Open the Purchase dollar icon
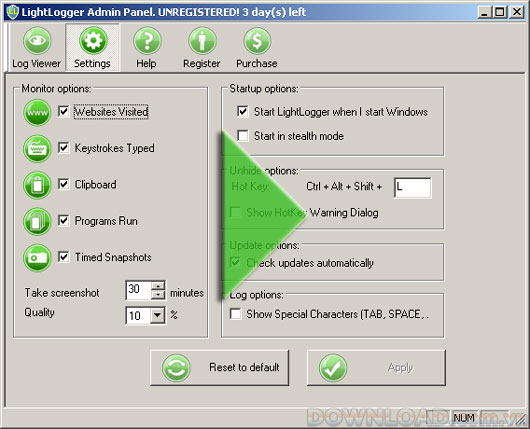The width and height of the screenshot is (530, 429). (257, 41)
